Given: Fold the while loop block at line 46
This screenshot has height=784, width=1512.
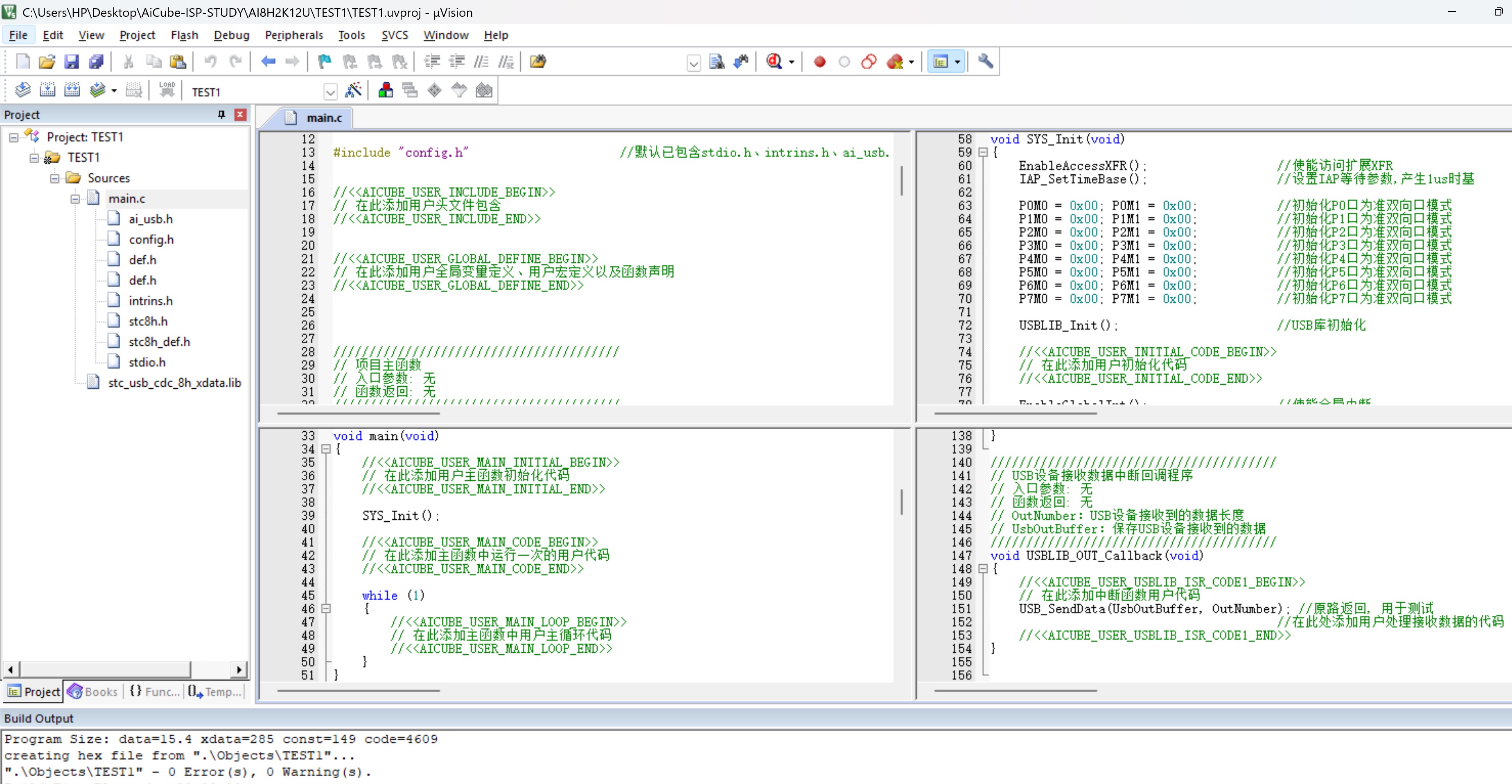Looking at the screenshot, I should [x=326, y=608].
